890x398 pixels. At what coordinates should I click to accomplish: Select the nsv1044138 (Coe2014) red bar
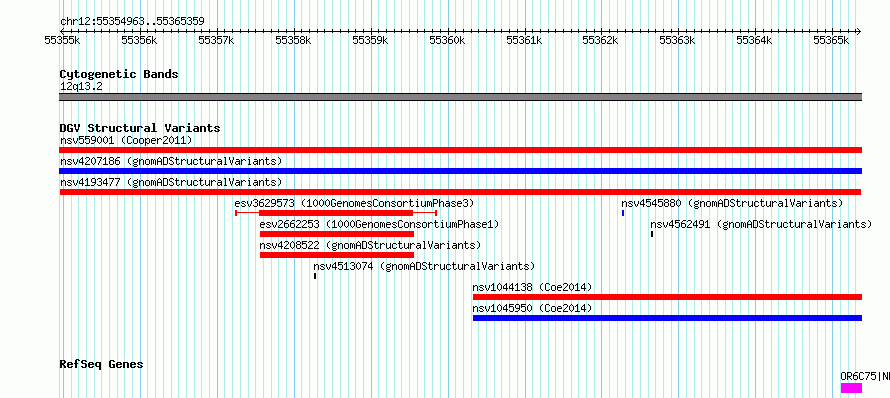pyautogui.click(x=668, y=297)
